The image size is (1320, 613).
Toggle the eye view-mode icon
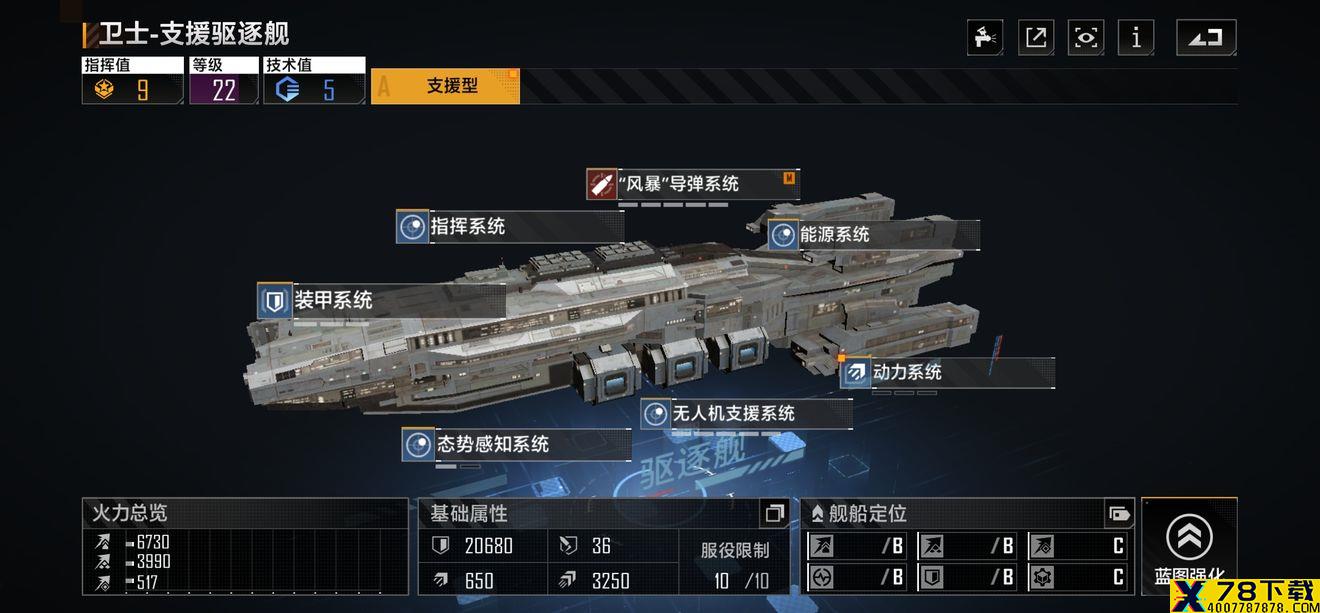click(x=1086, y=38)
